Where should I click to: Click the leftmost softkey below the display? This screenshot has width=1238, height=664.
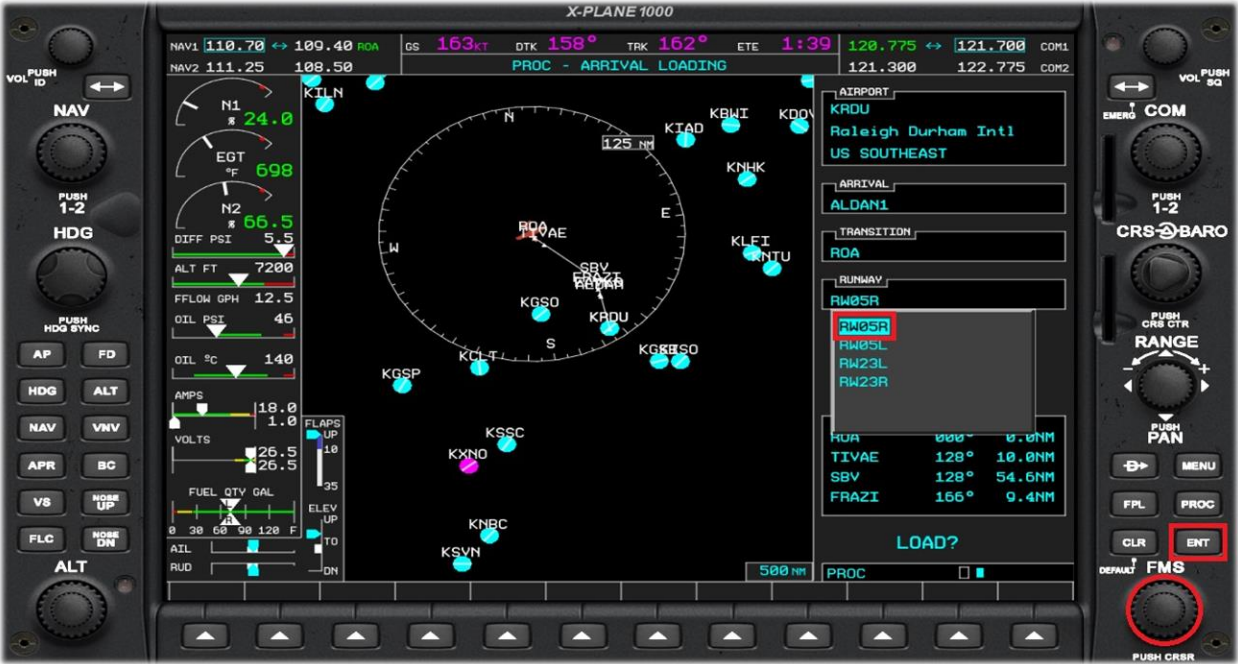[x=204, y=635]
